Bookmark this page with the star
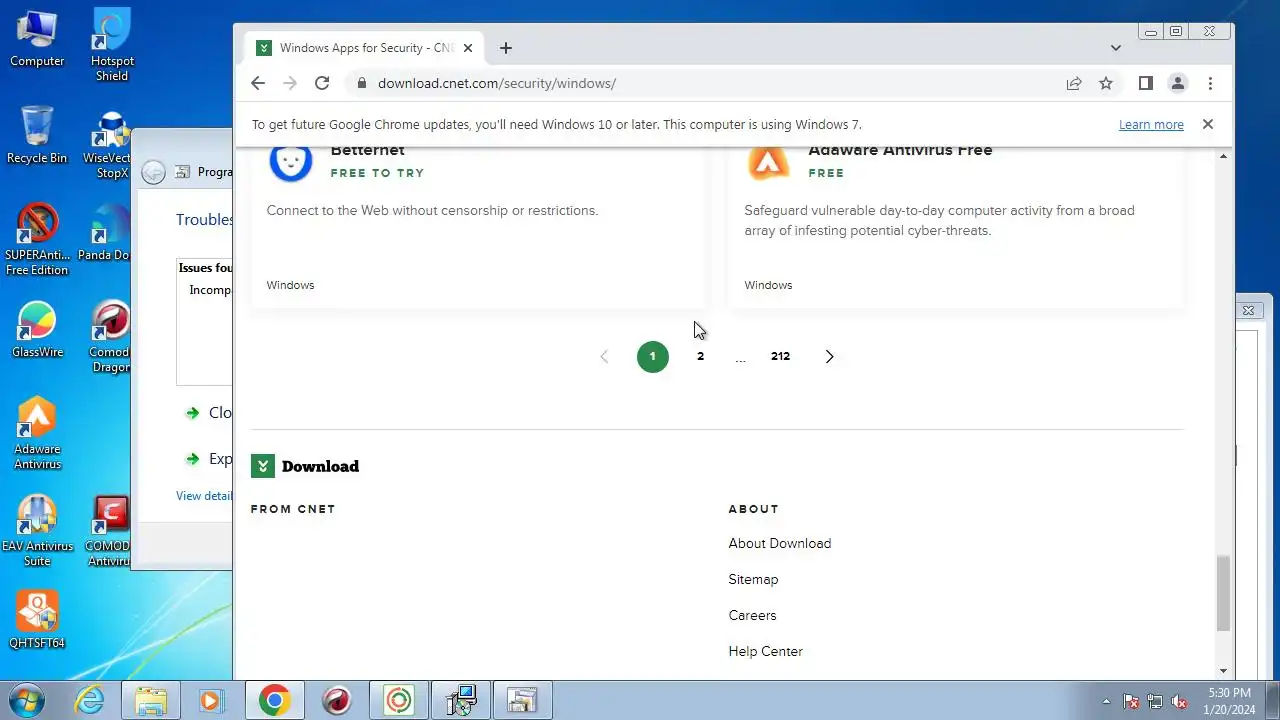Viewport: 1280px width, 720px height. tap(1106, 83)
